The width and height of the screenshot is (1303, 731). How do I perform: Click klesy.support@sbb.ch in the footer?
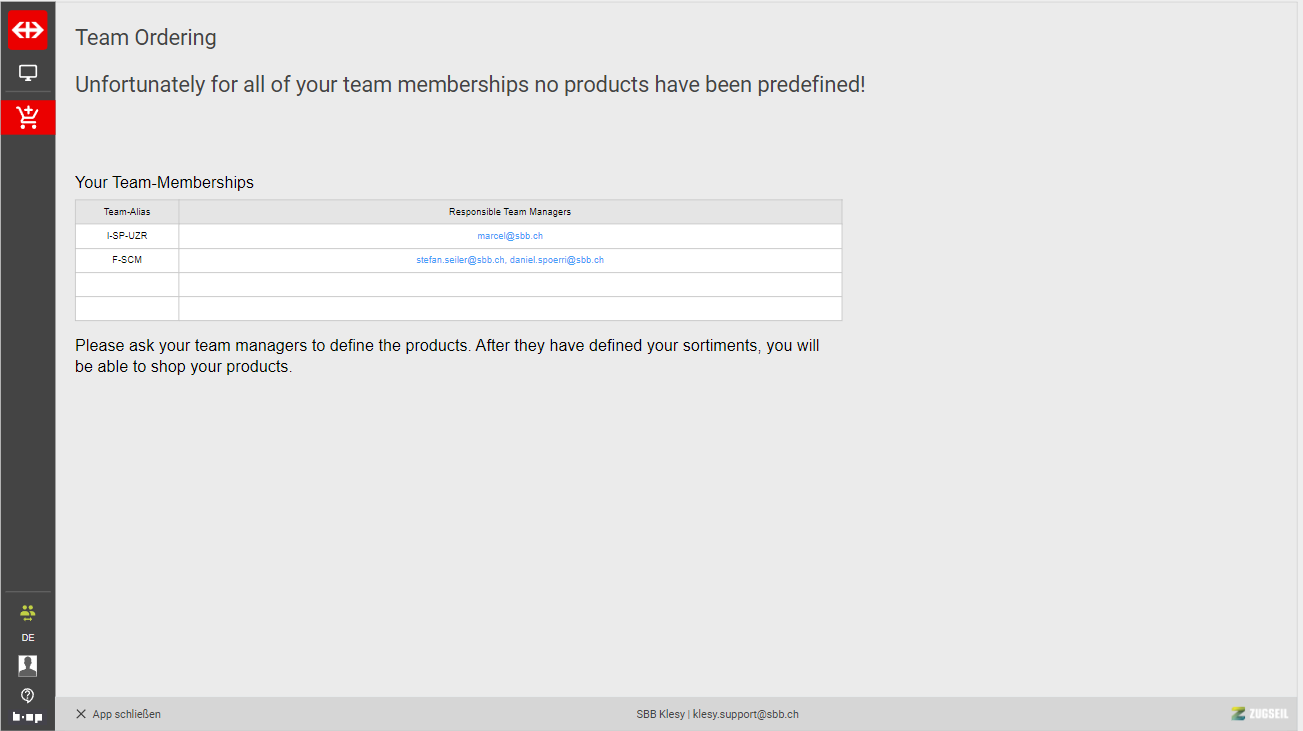[745, 714]
